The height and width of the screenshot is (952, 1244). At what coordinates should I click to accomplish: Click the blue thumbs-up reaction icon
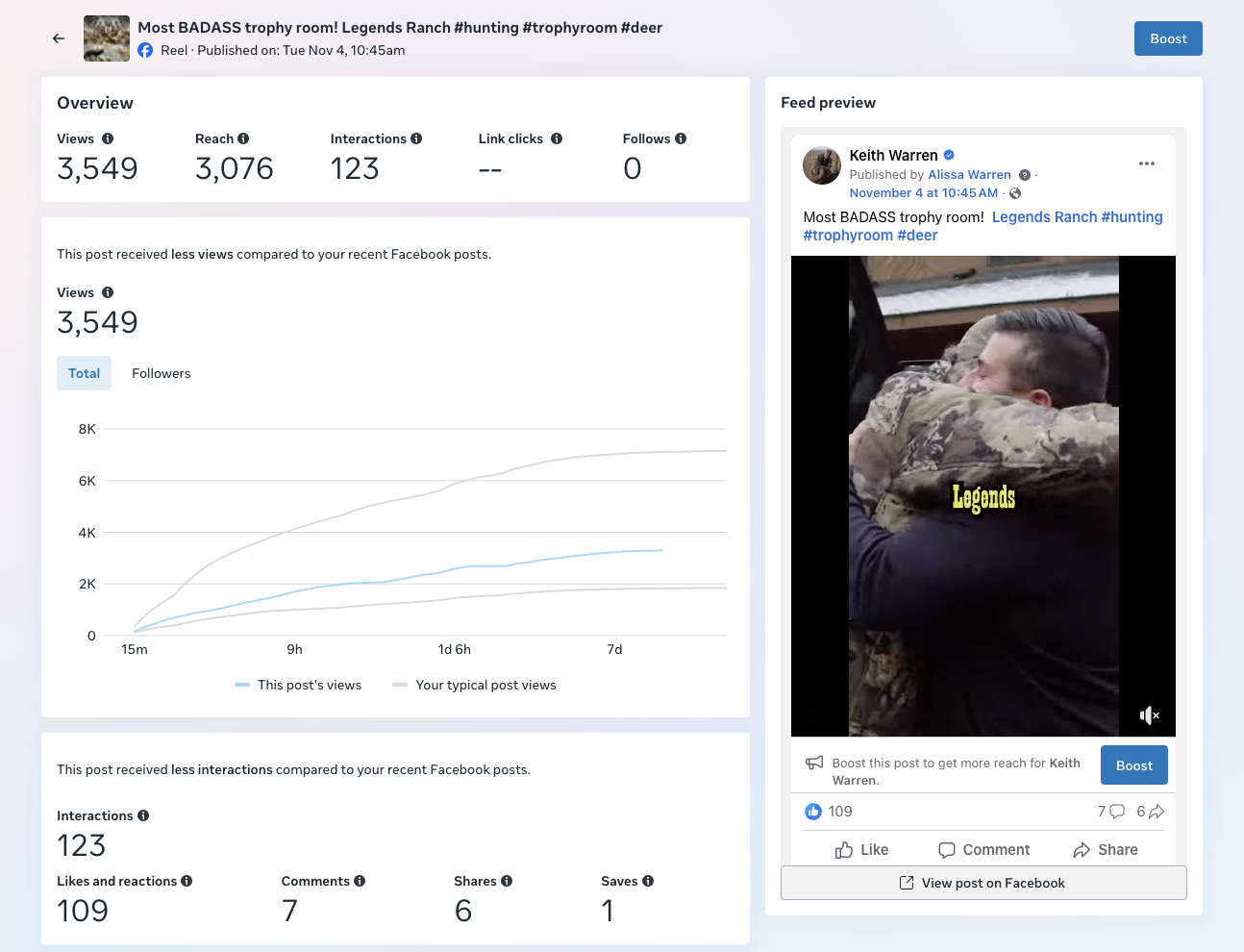[813, 812]
